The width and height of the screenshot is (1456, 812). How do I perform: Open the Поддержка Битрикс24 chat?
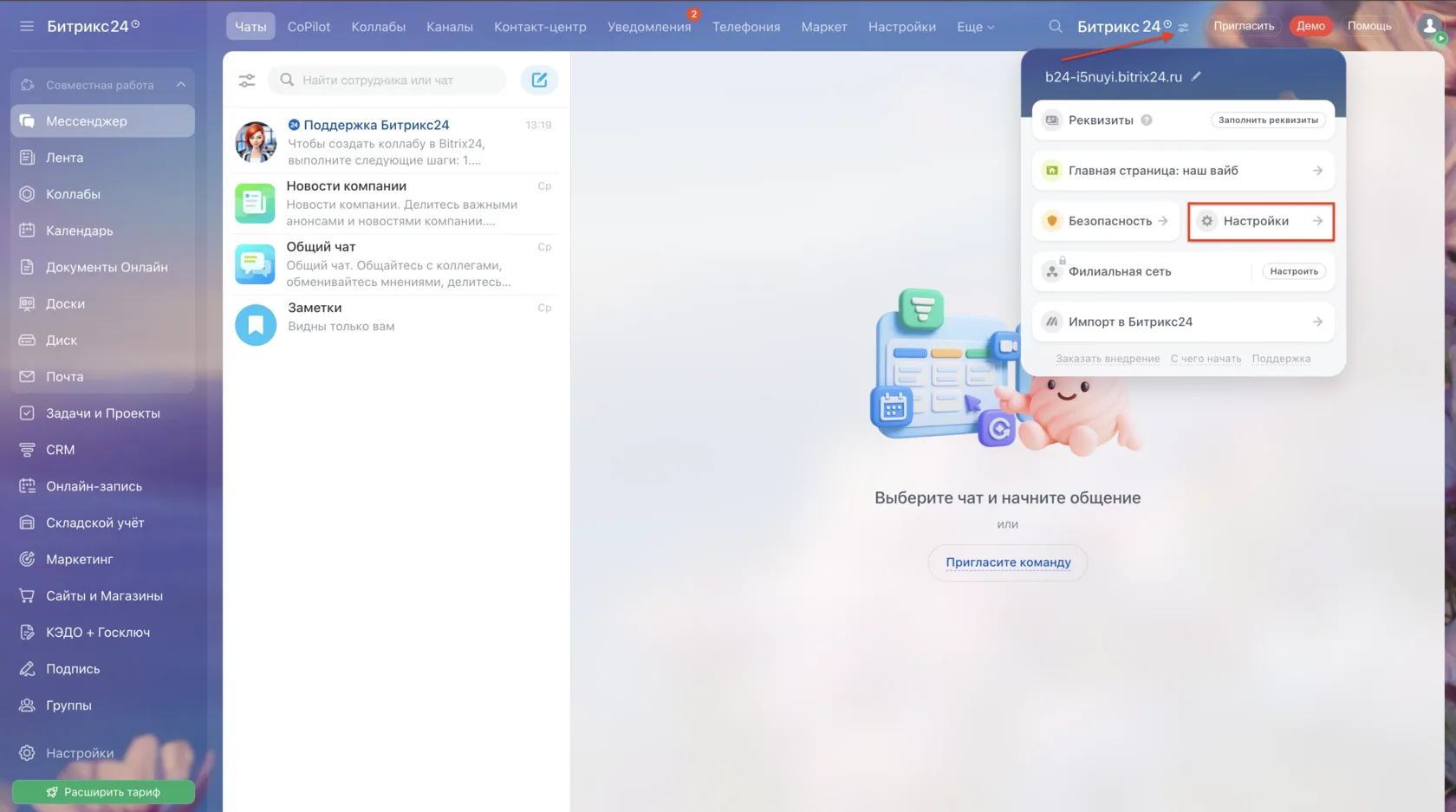tap(396, 142)
